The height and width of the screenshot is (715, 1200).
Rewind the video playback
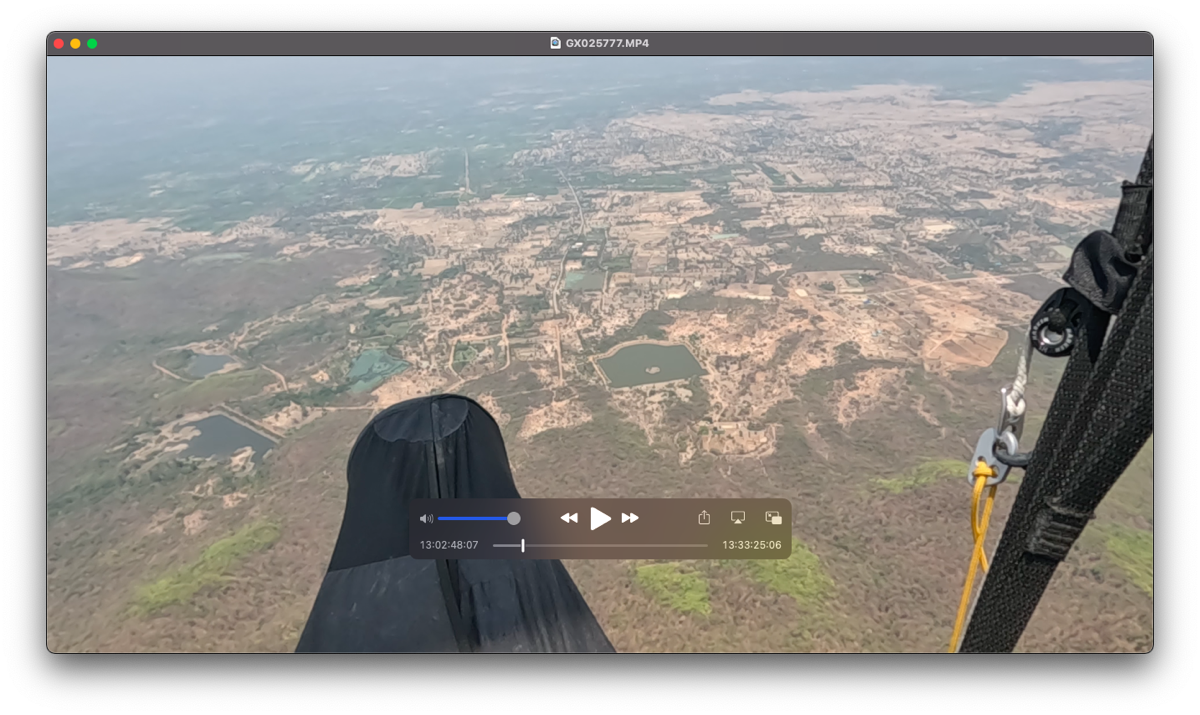click(569, 518)
